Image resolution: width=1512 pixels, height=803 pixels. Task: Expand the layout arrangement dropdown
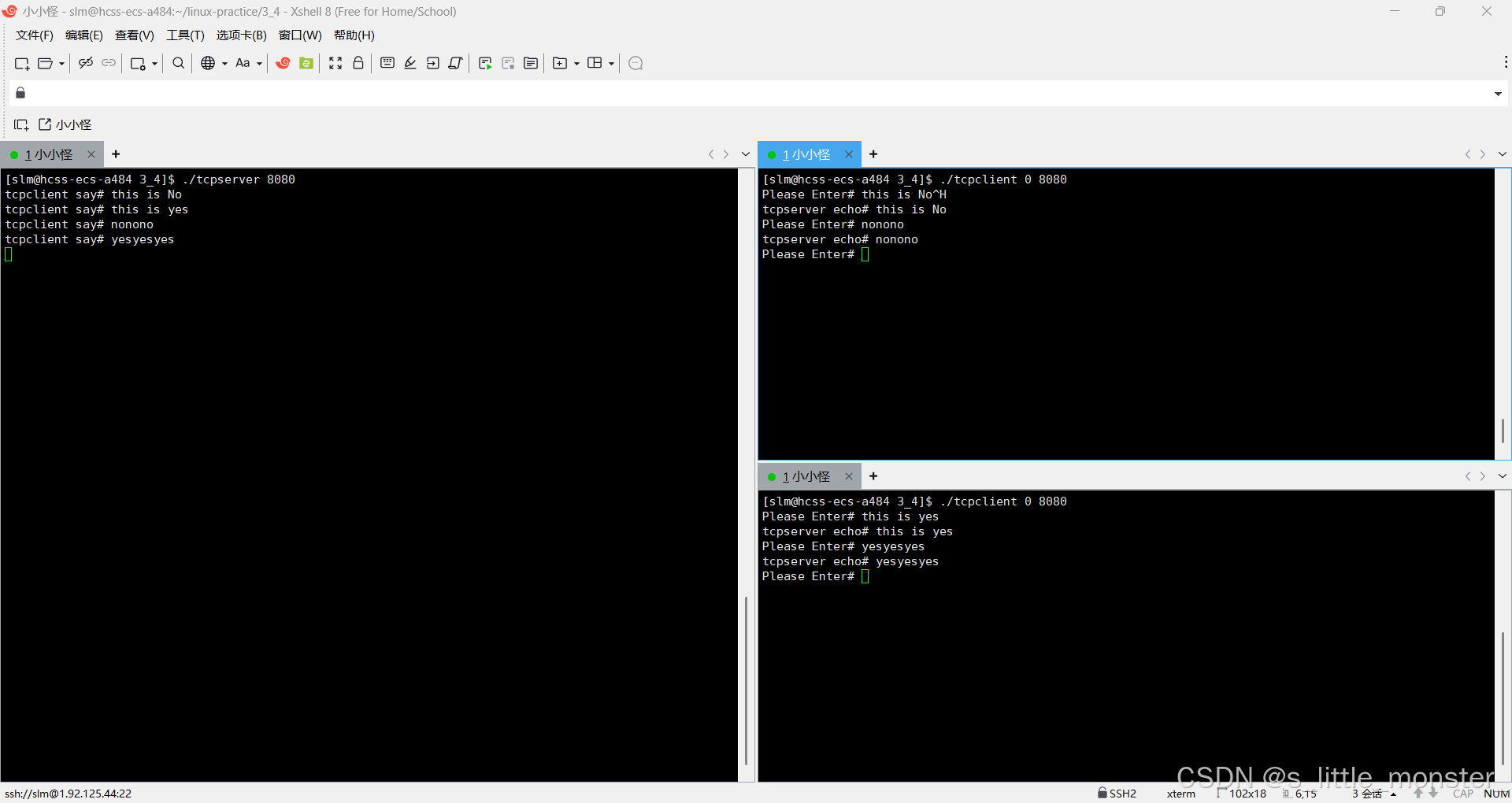click(611, 64)
